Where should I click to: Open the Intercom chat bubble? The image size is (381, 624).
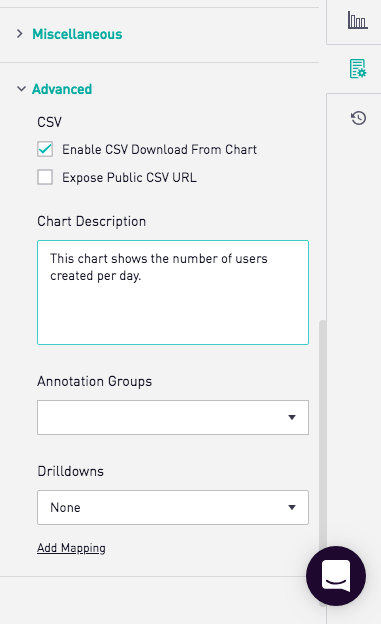[336, 576]
